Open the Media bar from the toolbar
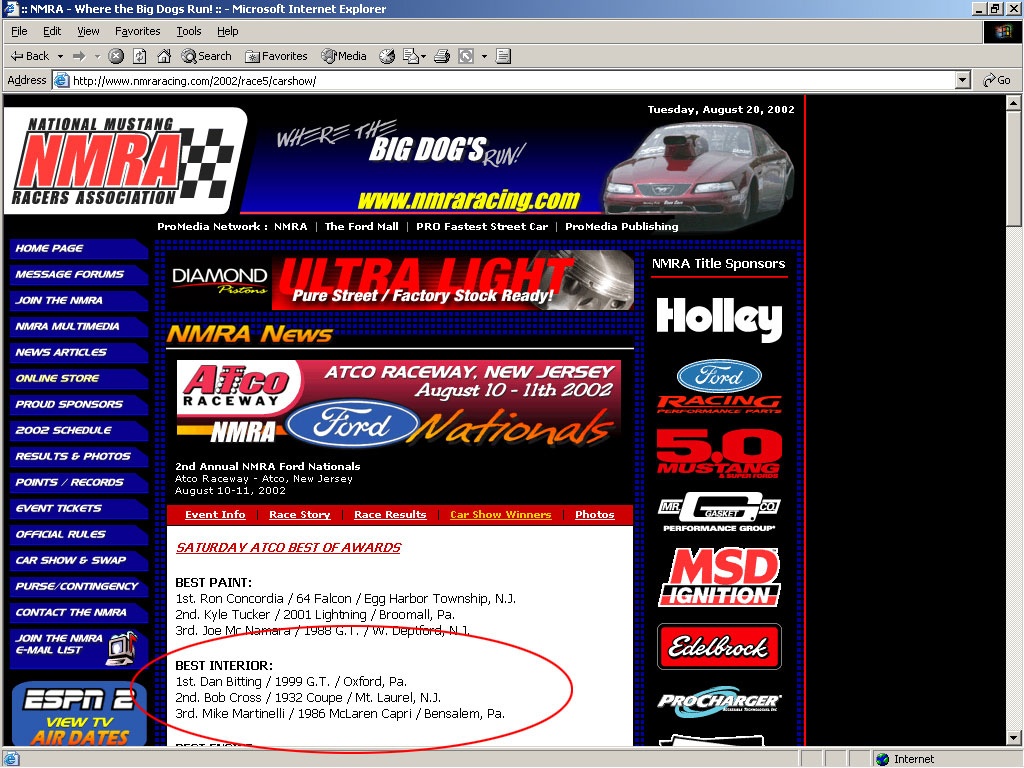The image size is (1024, 768). coord(344,56)
